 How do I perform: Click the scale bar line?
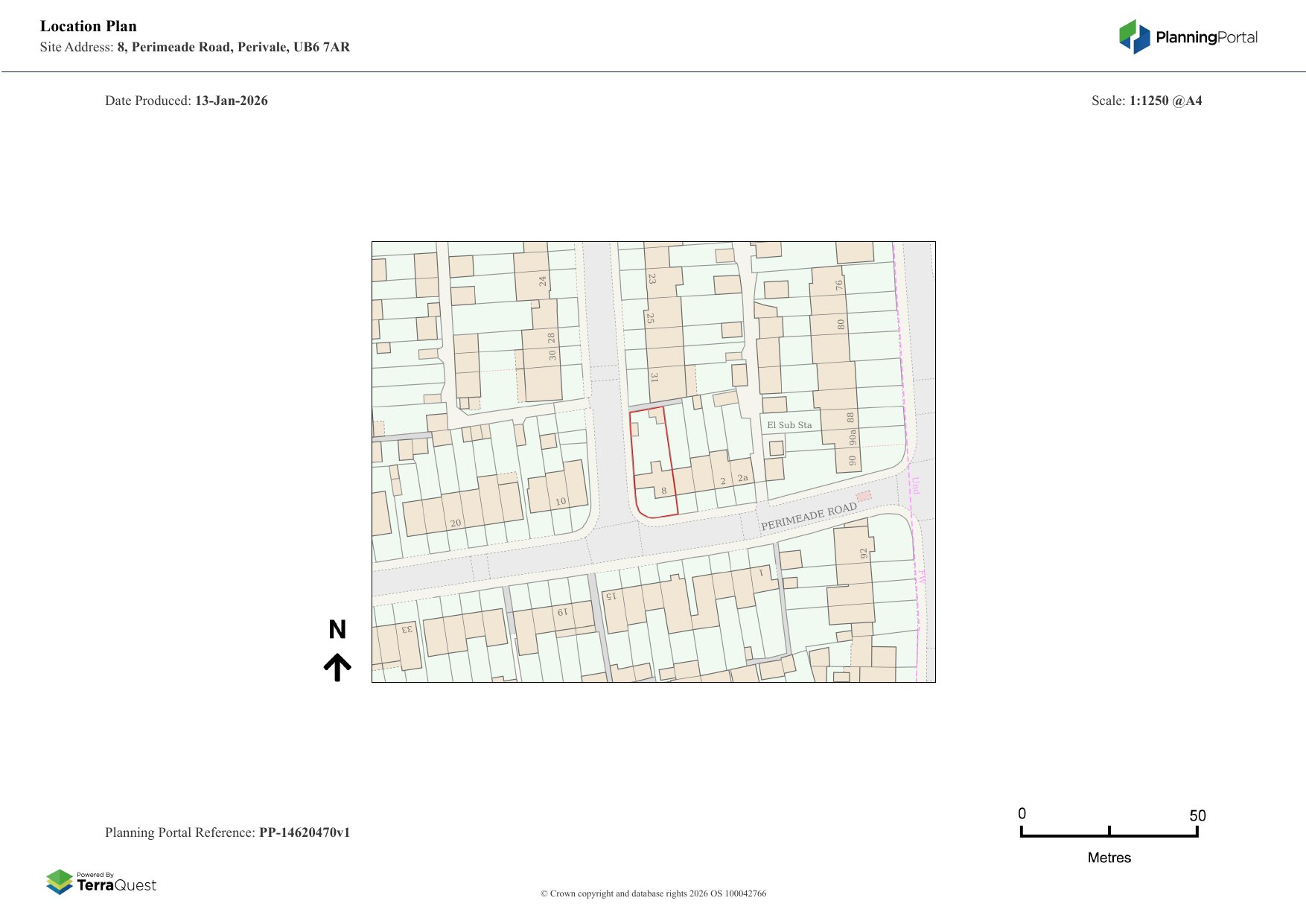coord(1109,835)
